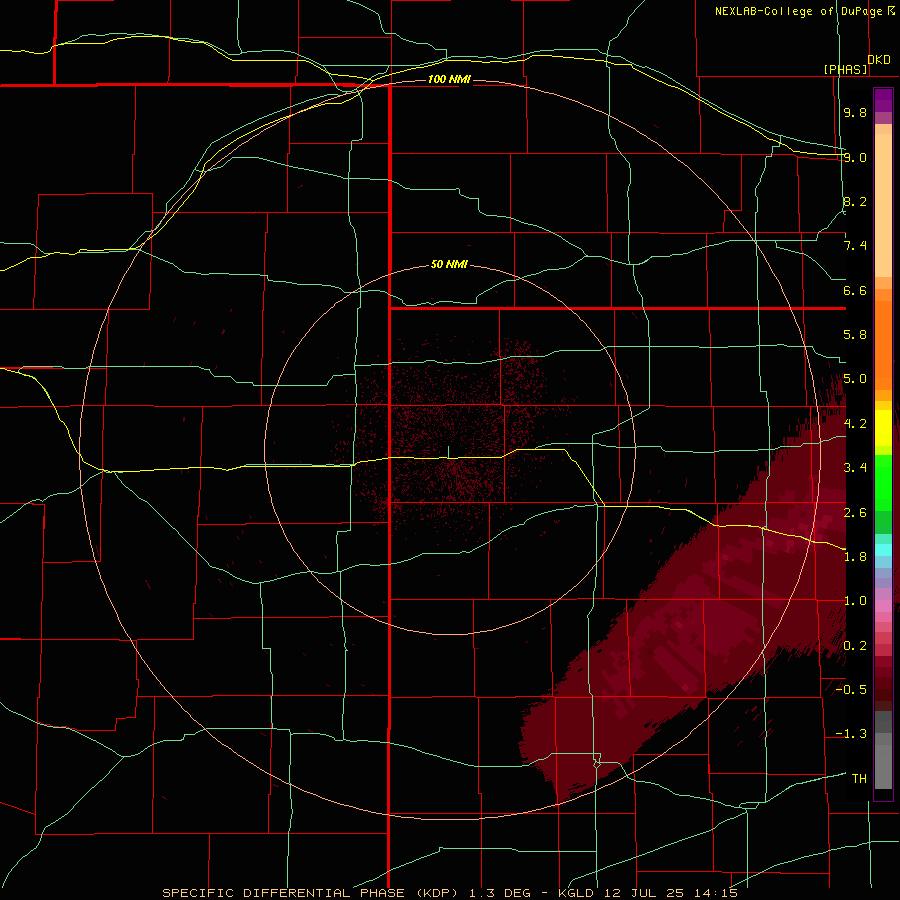This screenshot has width=900, height=900.
Task: Click the DKD label above the legend
Action: tap(879, 60)
